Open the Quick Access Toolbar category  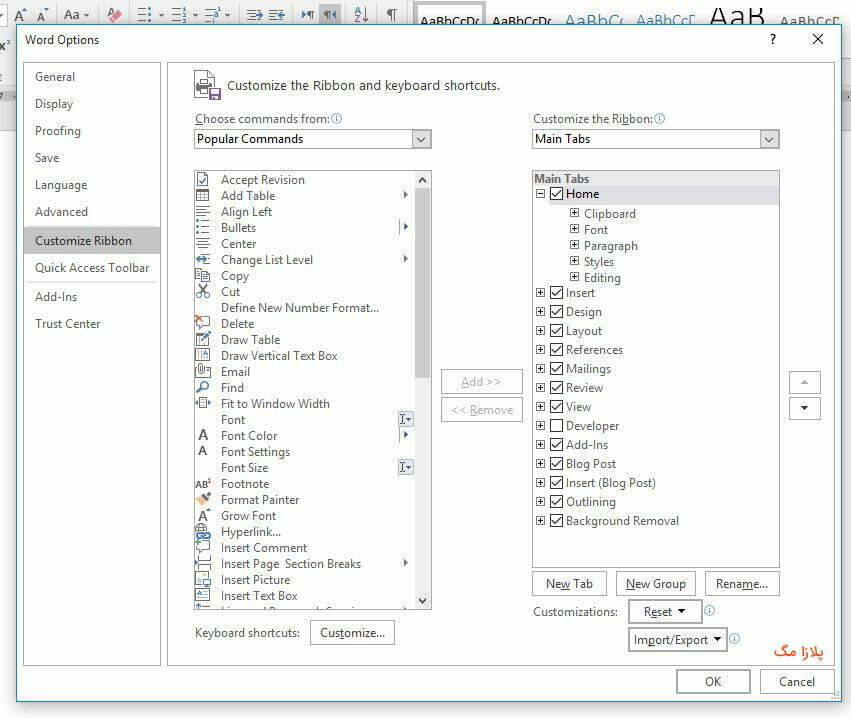92,268
